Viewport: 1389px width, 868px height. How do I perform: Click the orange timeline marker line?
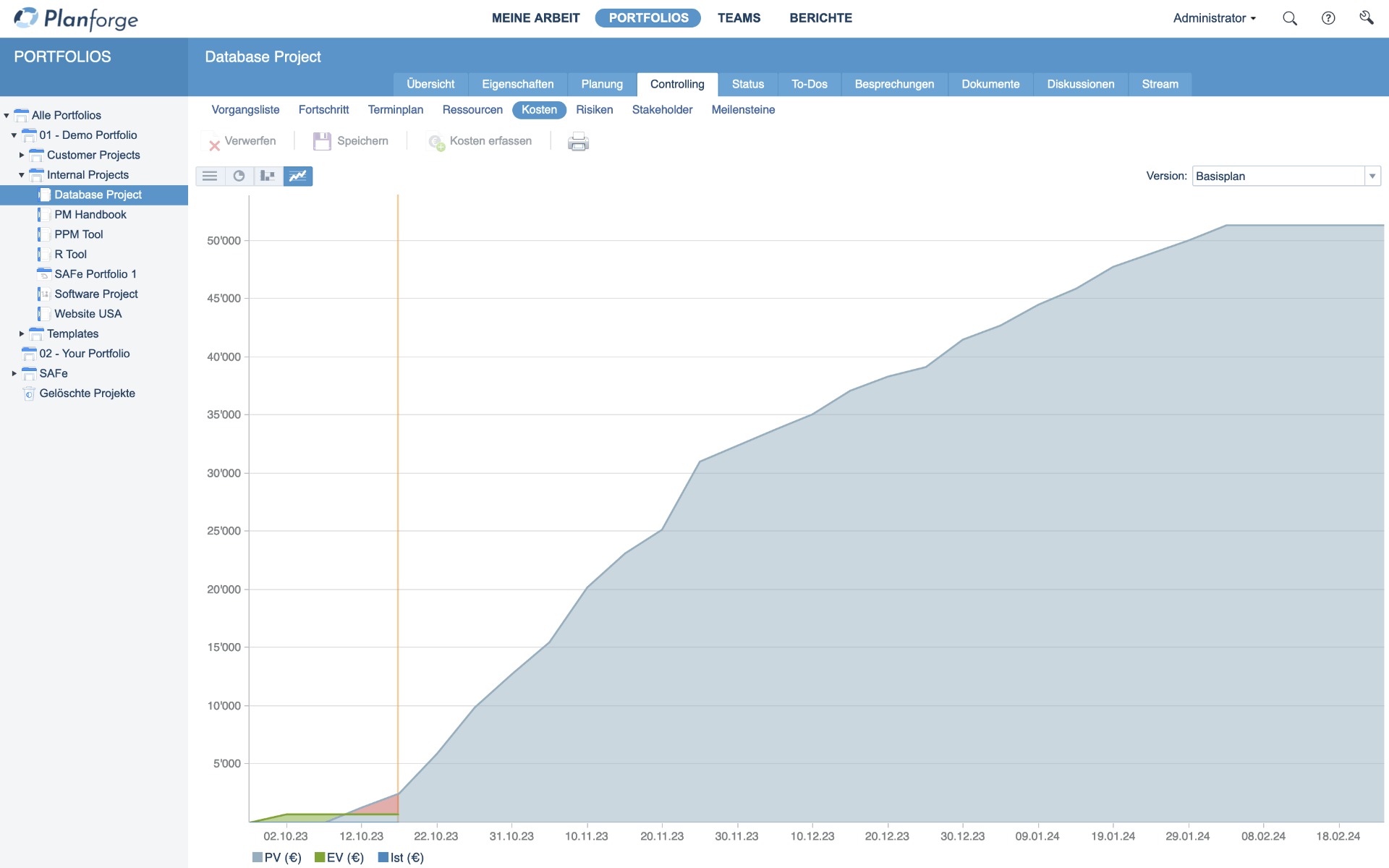click(395, 500)
